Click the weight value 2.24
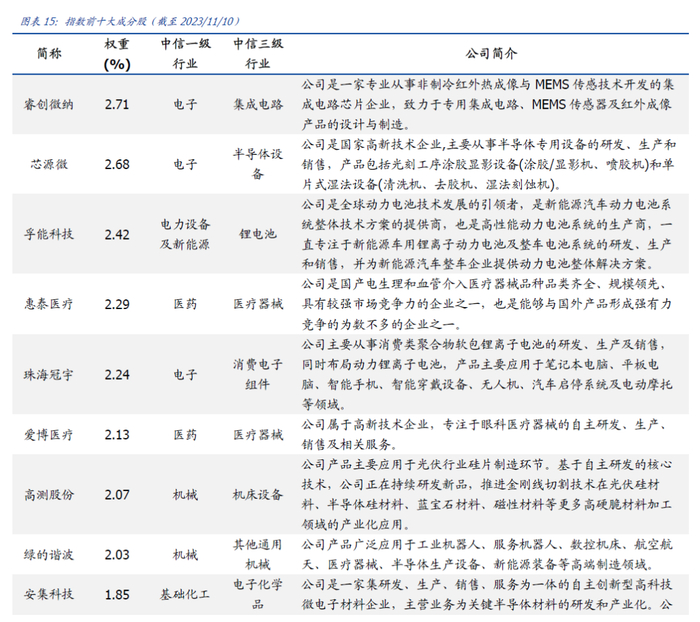This screenshot has width=700, height=622. pos(117,374)
